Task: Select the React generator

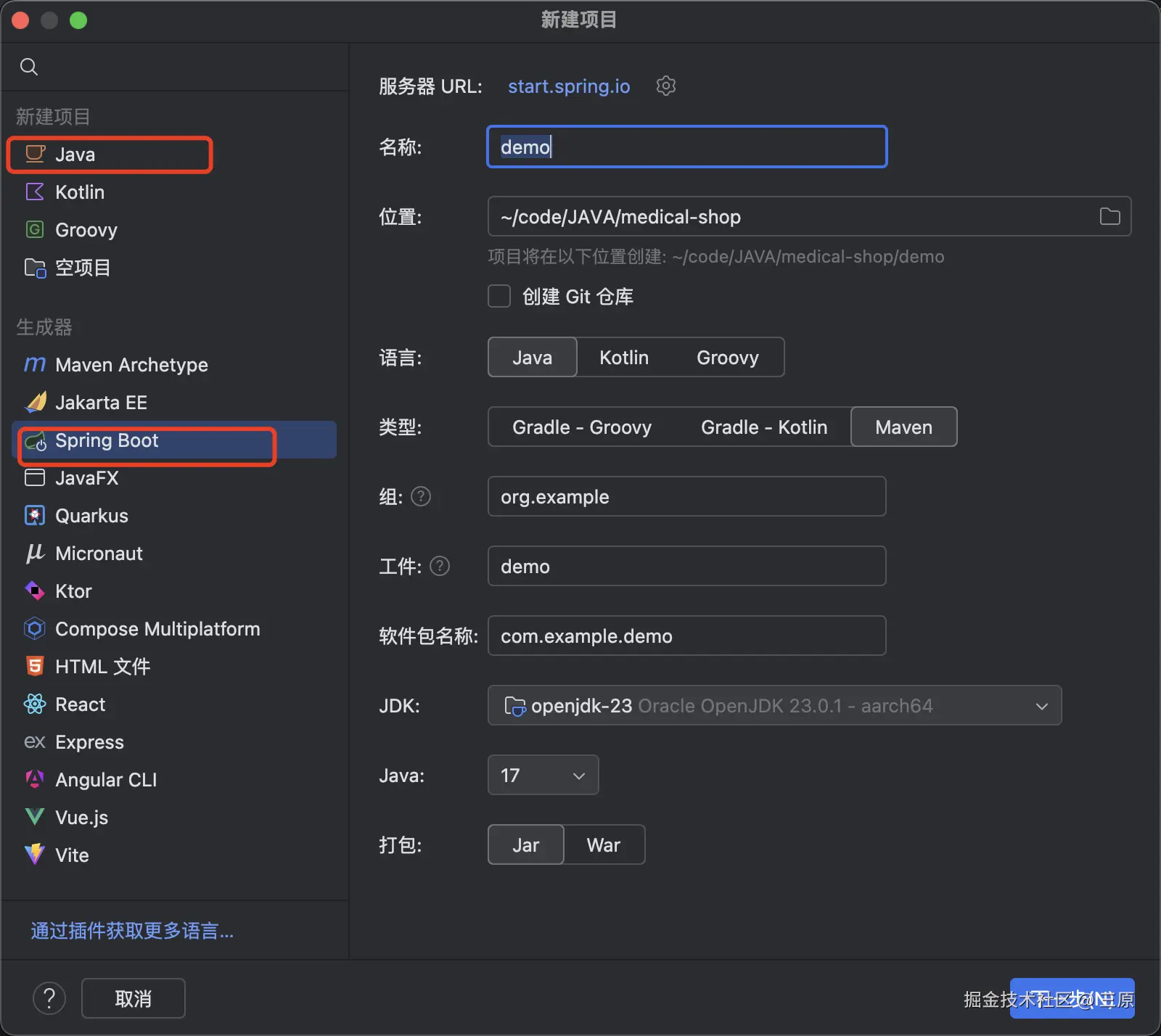Action: [x=174, y=704]
